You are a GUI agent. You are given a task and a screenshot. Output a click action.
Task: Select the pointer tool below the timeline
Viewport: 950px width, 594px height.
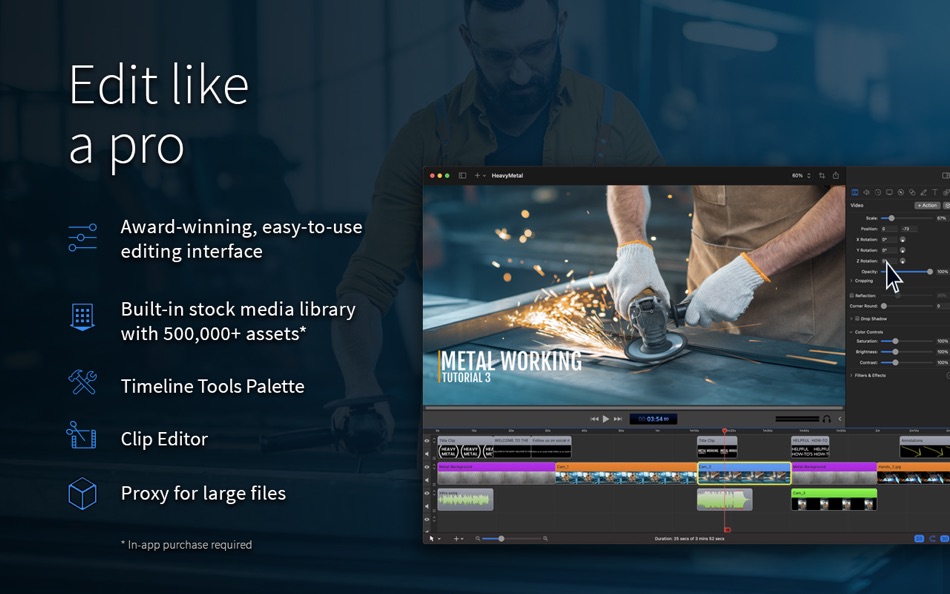[x=431, y=538]
